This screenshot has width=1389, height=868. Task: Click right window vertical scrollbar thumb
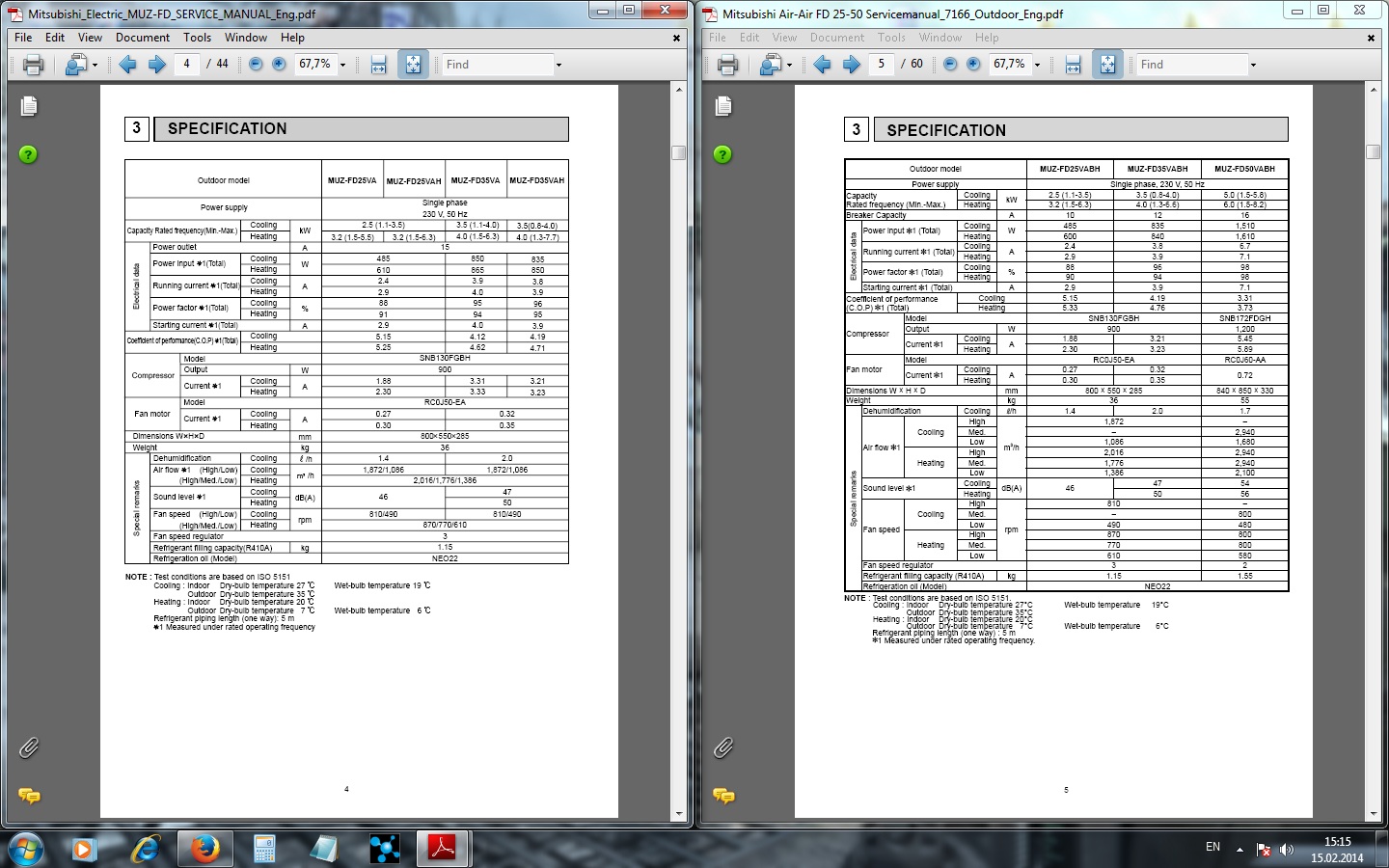point(1373,152)
